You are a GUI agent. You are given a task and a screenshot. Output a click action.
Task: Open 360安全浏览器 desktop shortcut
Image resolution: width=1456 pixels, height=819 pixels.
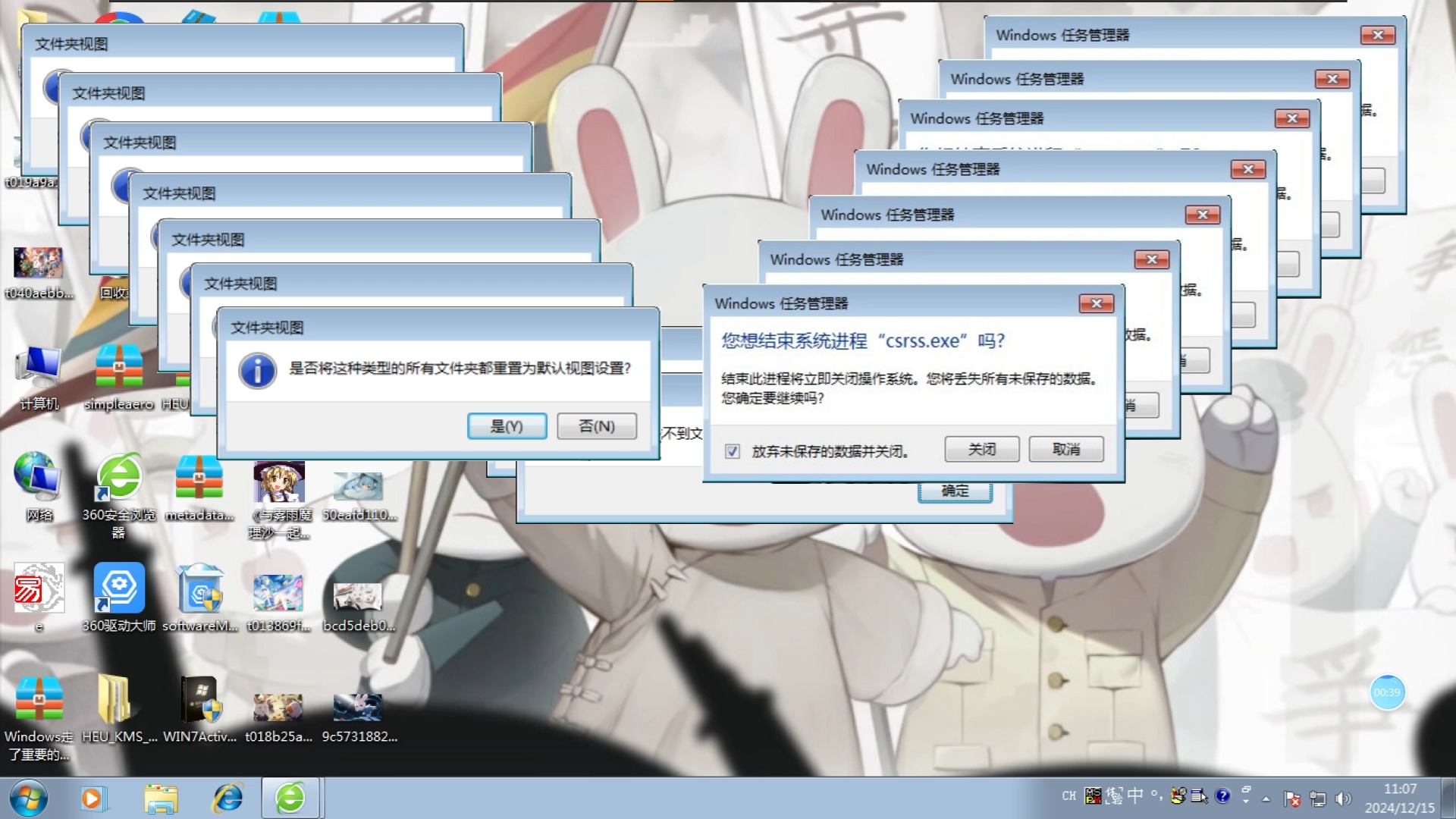(x=119, y=495)
